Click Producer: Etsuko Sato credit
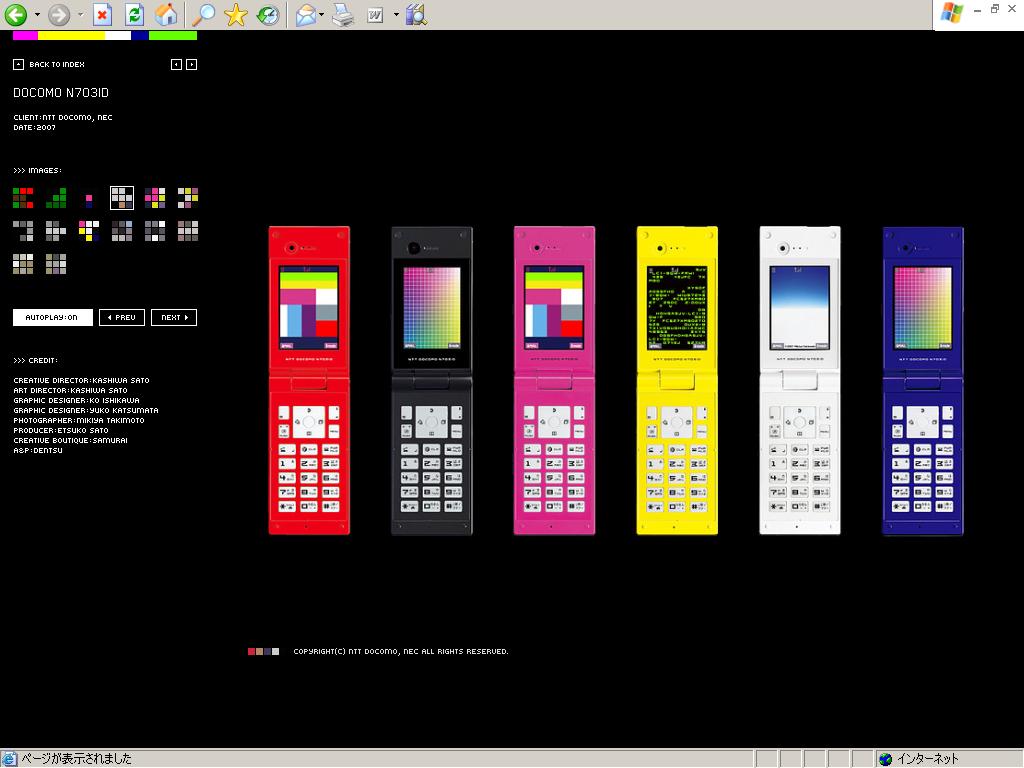 pyautogui.click(x=61, y=430)
